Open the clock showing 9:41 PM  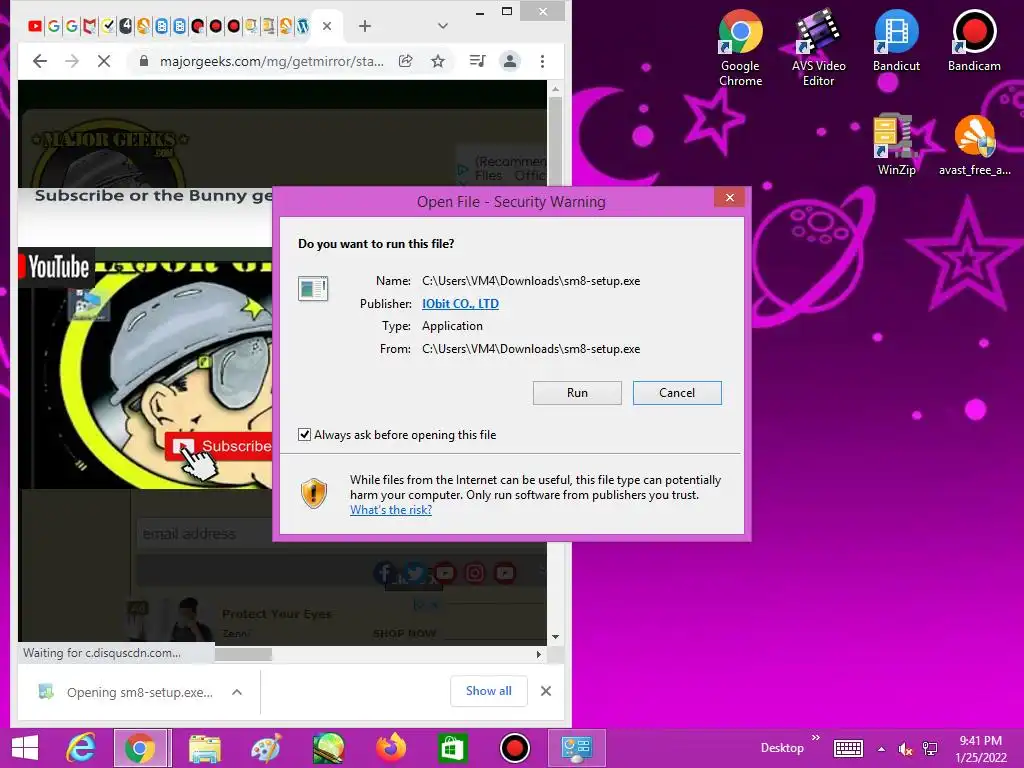(x=981, y=748)
